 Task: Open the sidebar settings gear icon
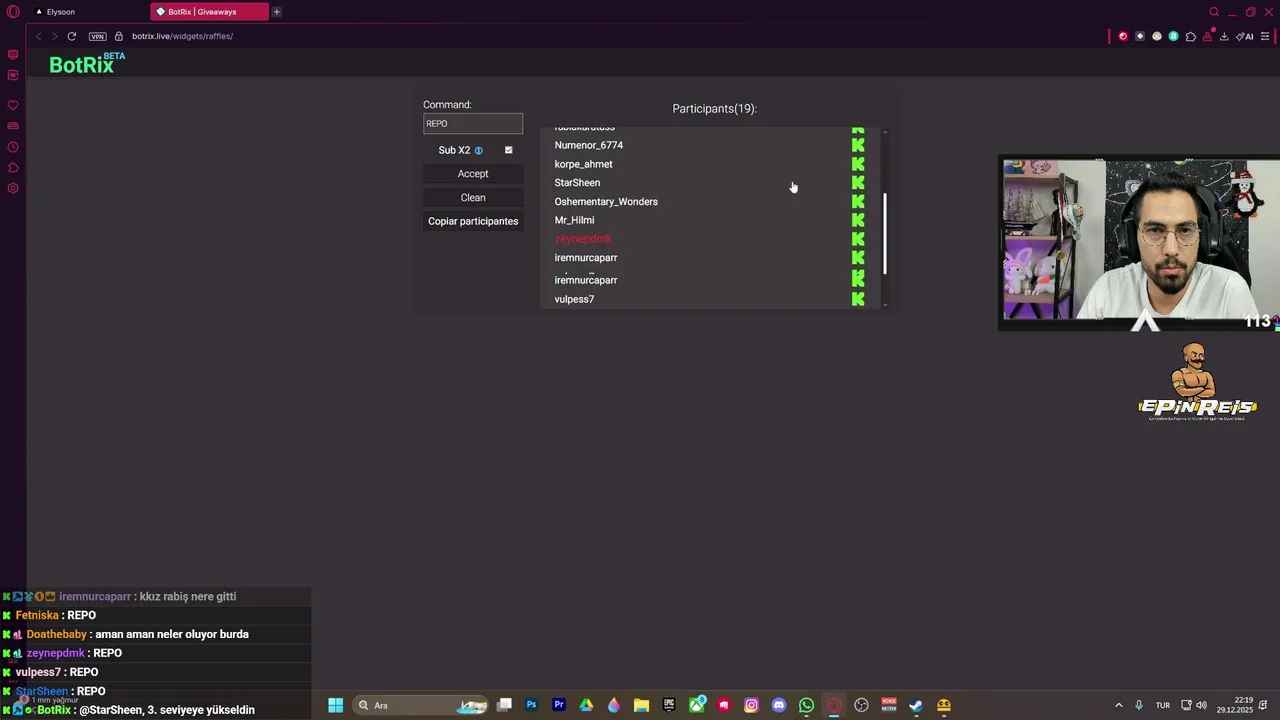pos(13,188)
